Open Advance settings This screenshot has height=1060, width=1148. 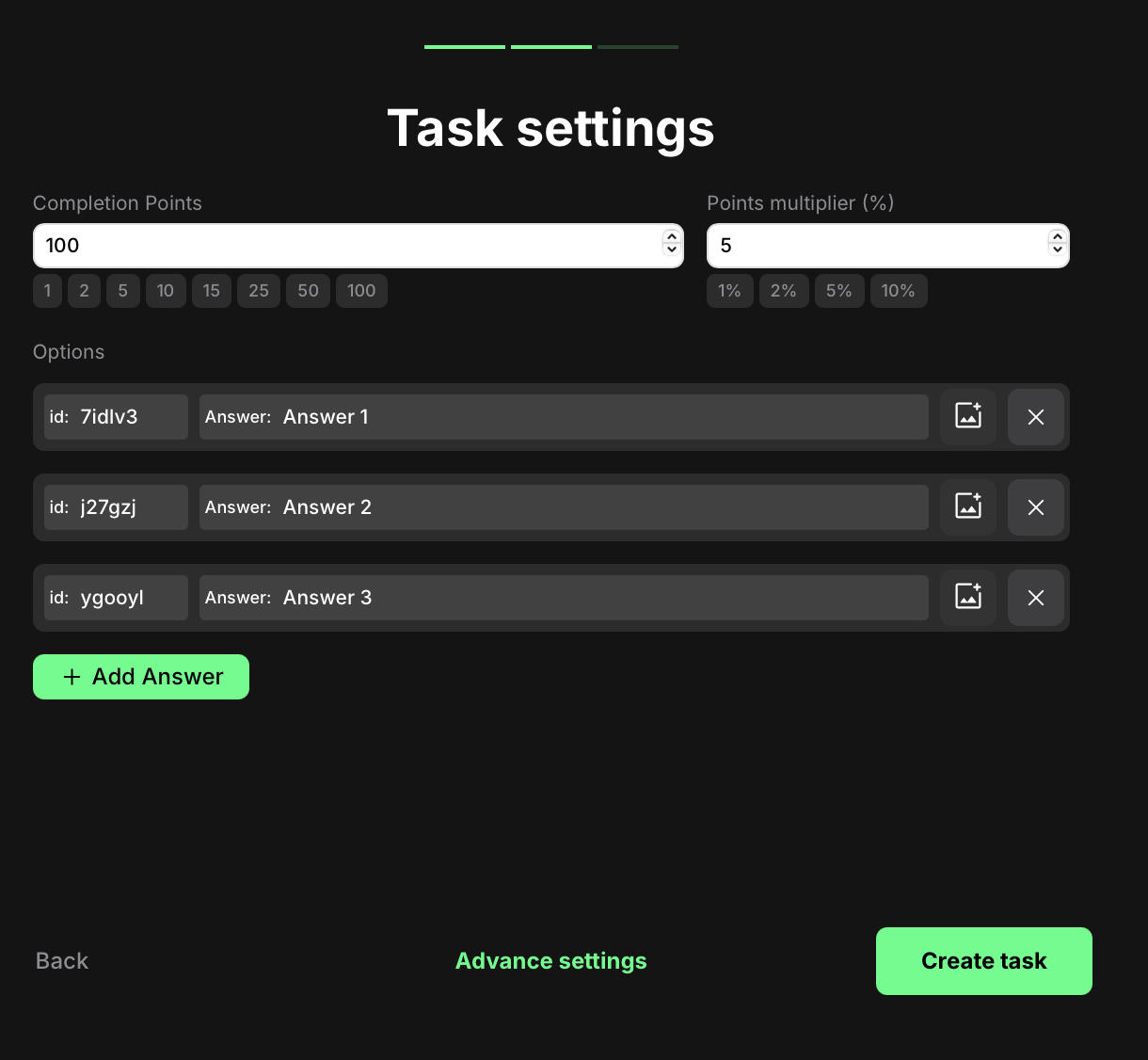click(551, 961)
